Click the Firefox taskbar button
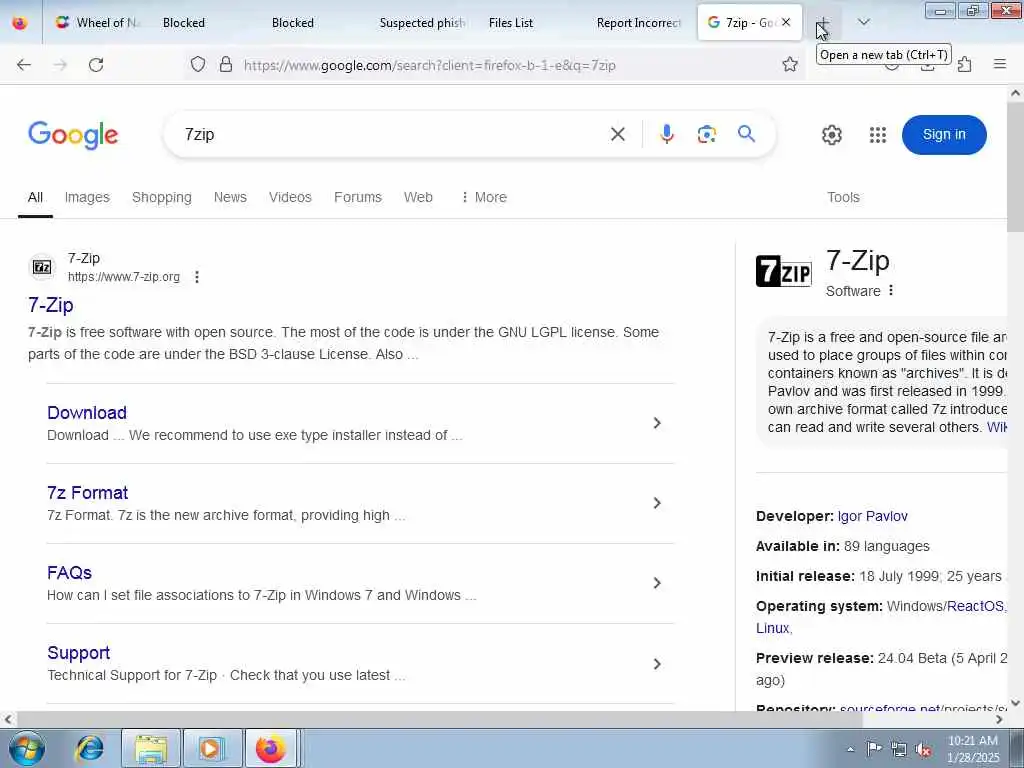1024x768 pixels. [272, 748]
